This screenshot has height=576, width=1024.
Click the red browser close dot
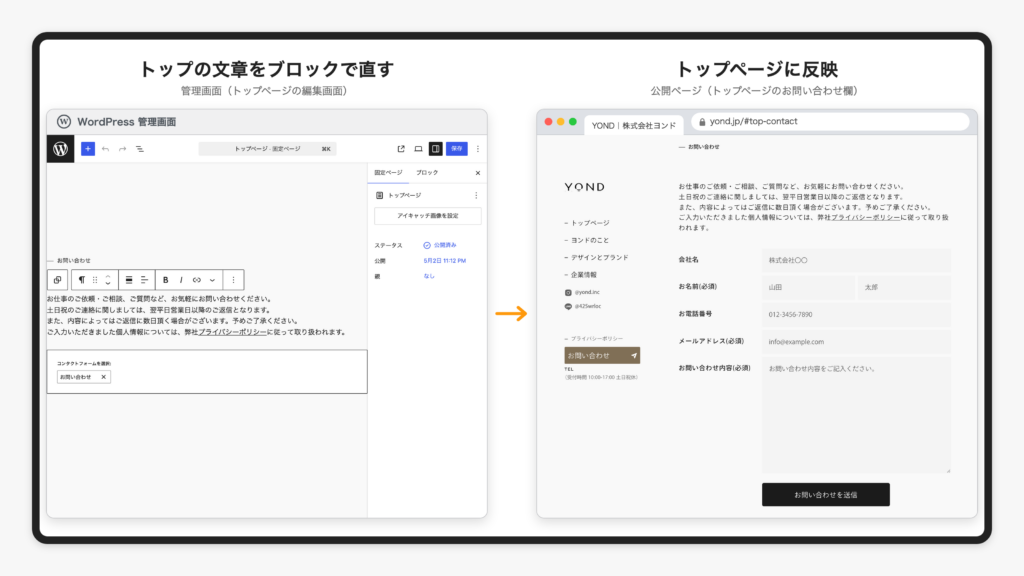[x=549, y=122]
